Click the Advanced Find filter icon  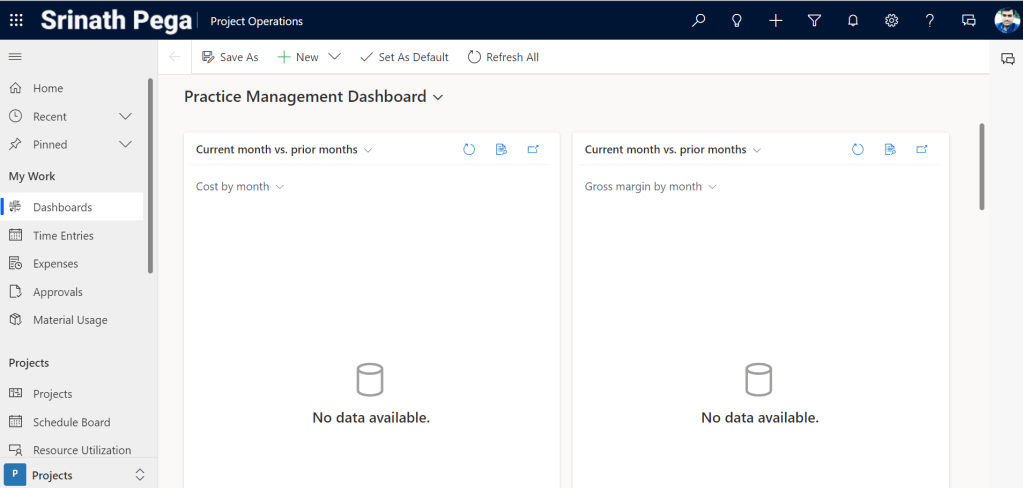814,20
